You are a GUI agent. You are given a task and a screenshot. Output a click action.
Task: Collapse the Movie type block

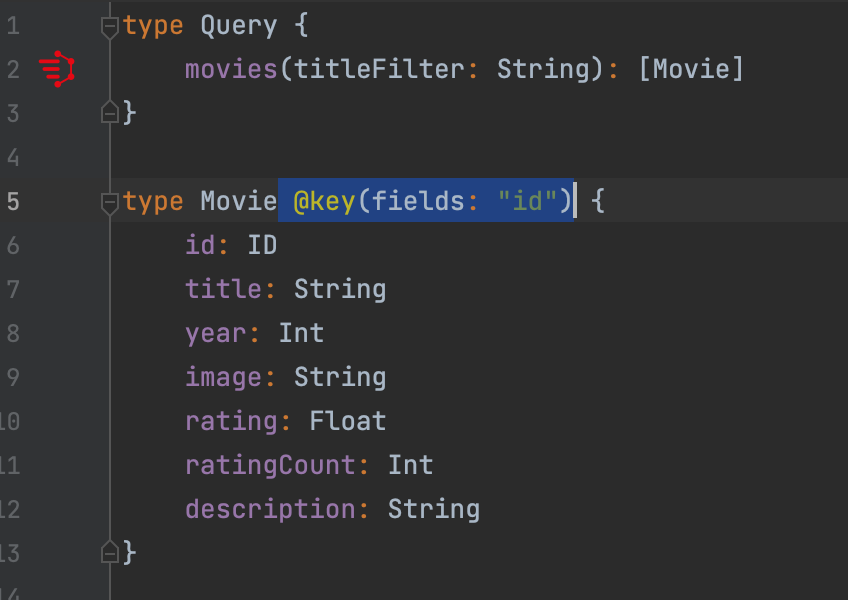(x=110, y=203)
